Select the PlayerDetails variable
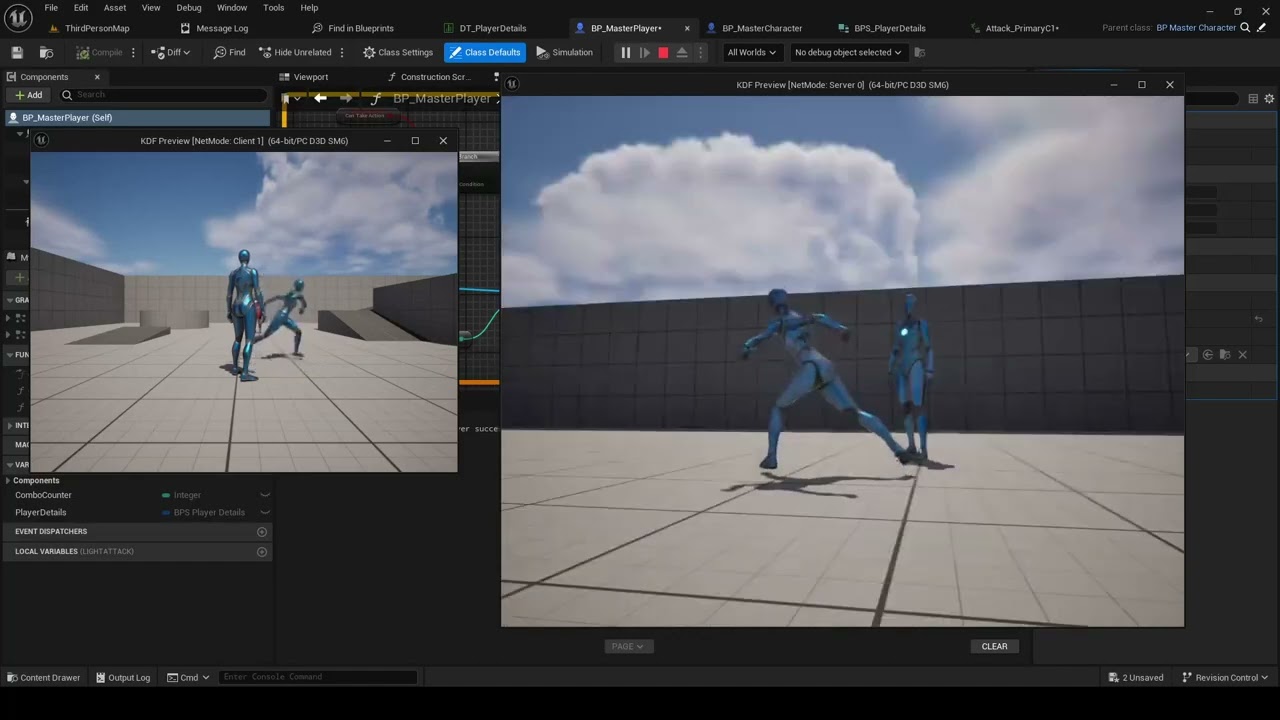 (x=41, y=512)
